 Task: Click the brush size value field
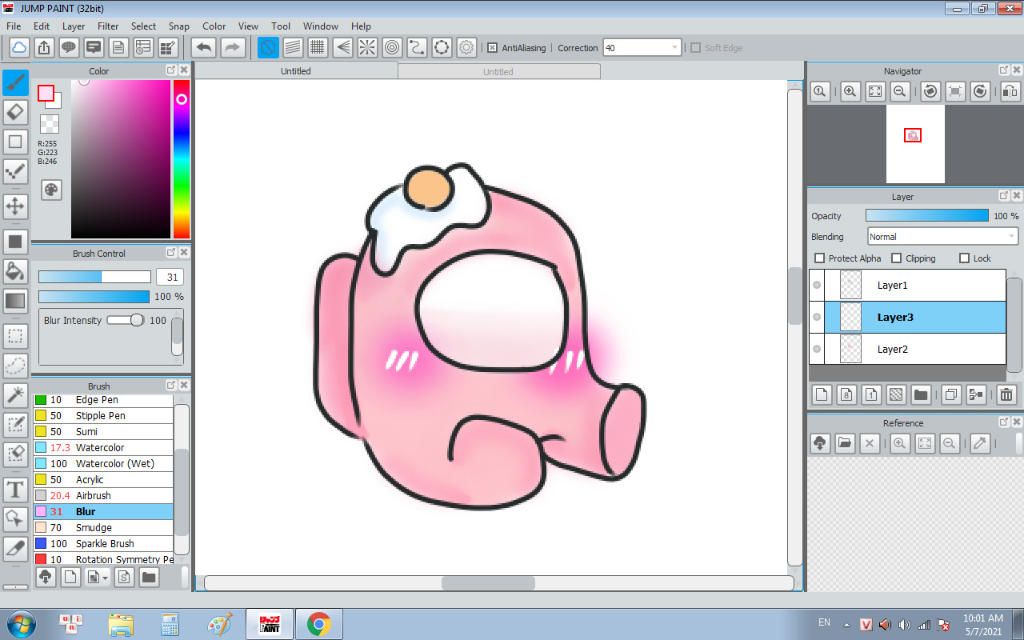click(170, 277)
